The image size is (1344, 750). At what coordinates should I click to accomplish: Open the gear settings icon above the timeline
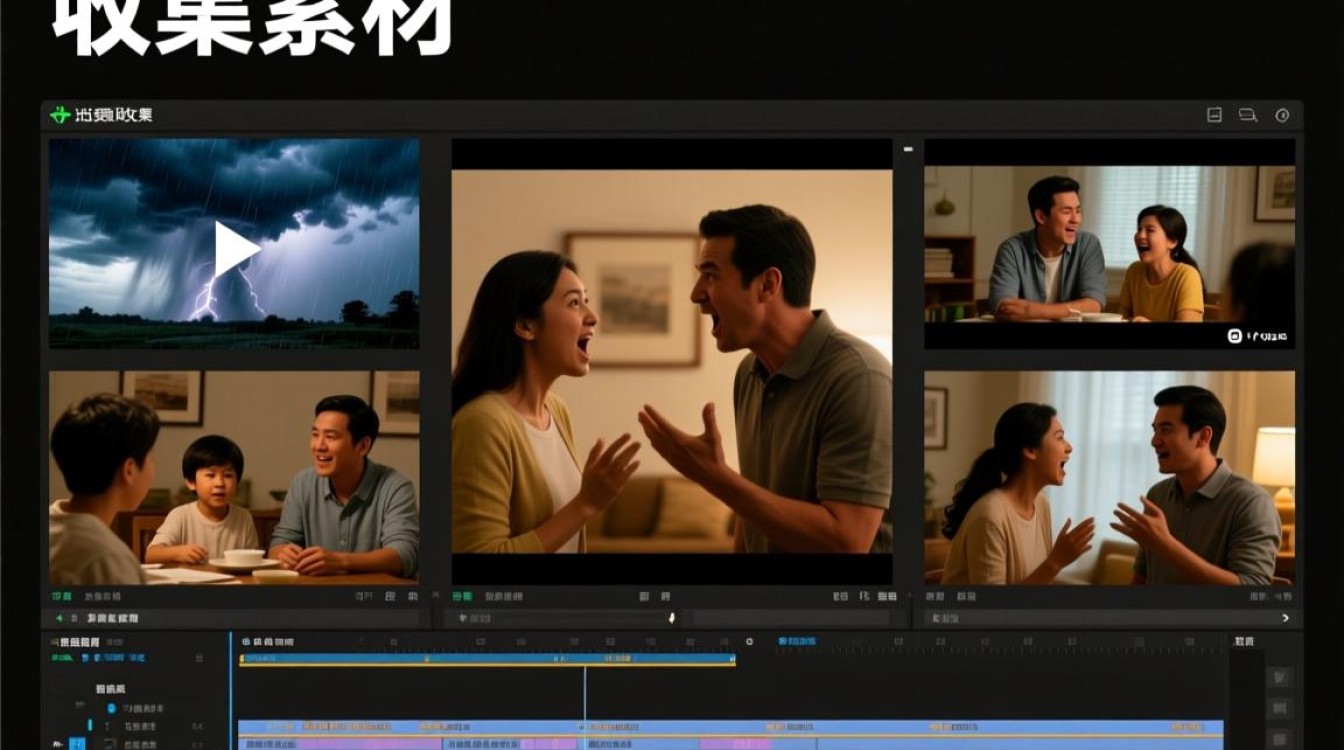click(x=749, y=641)
